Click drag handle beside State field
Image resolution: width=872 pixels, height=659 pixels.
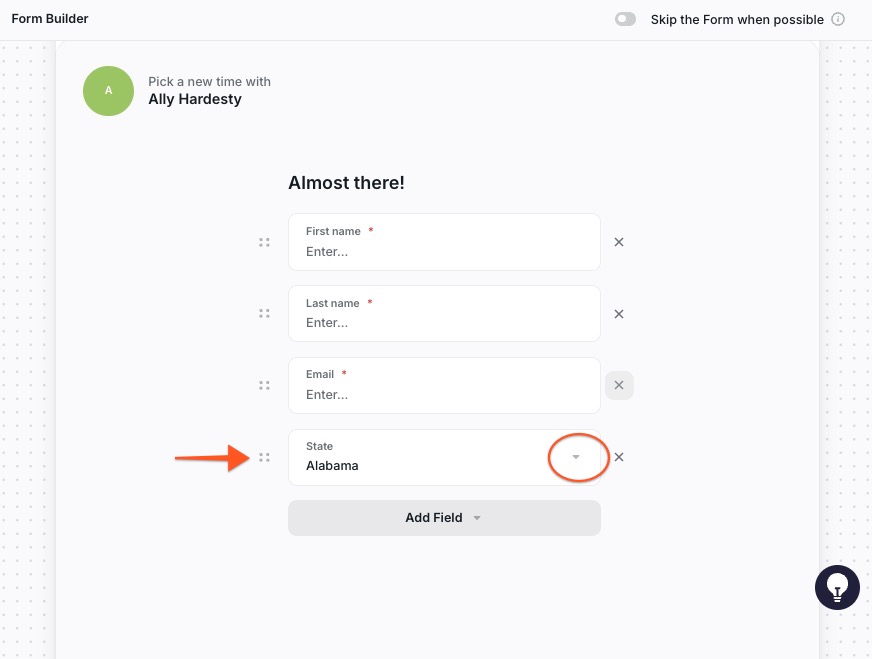[264, 457]
